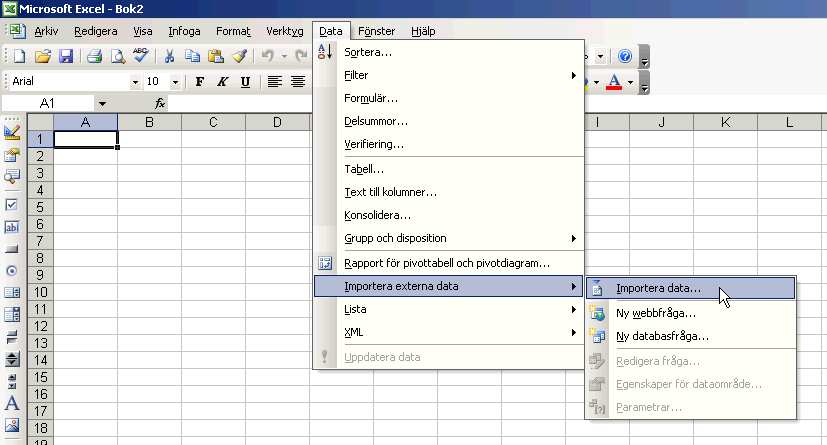Toggle left text alignment
Viewport: 827px width, 445px height.
click(274, 82)
